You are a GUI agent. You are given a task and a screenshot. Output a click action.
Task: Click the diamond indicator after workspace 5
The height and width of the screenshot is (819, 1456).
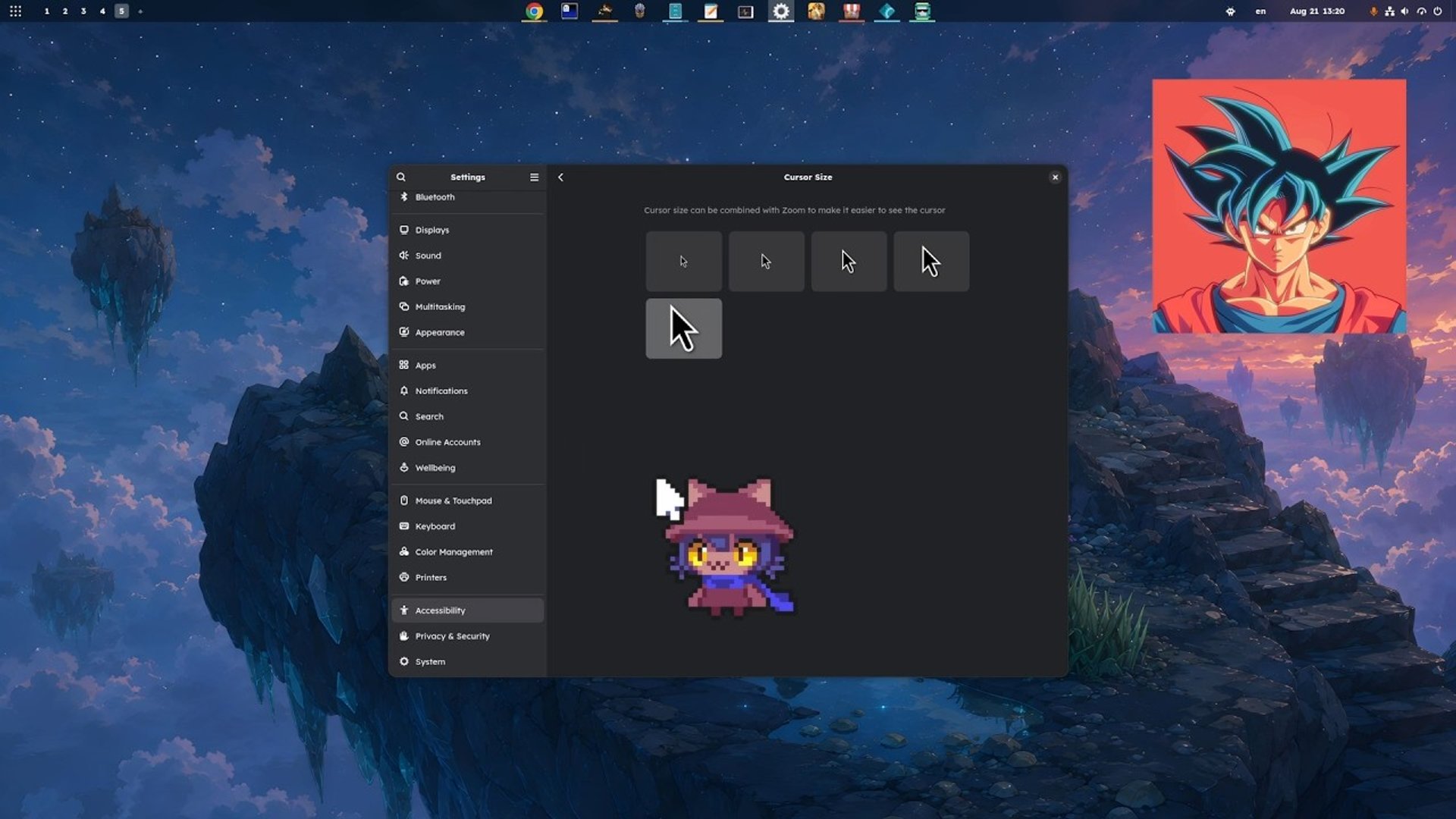tap(140, 11)
